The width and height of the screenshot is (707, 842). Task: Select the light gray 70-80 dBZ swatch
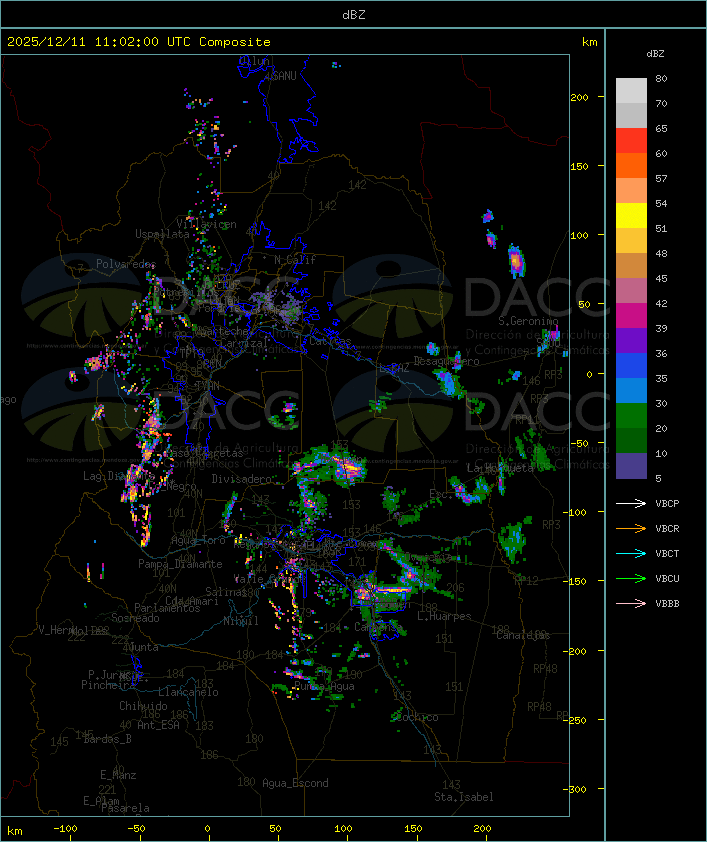click(x=631, y=91)
